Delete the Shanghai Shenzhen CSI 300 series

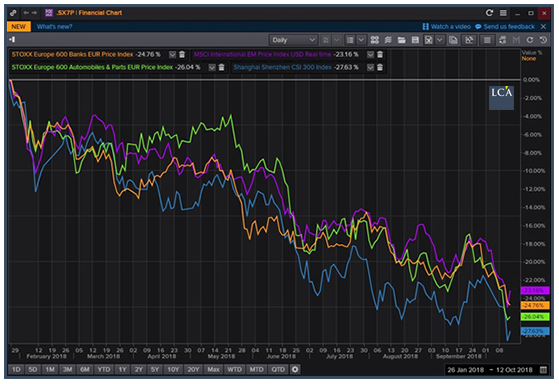pyautogui.click(x=380, y=67)
